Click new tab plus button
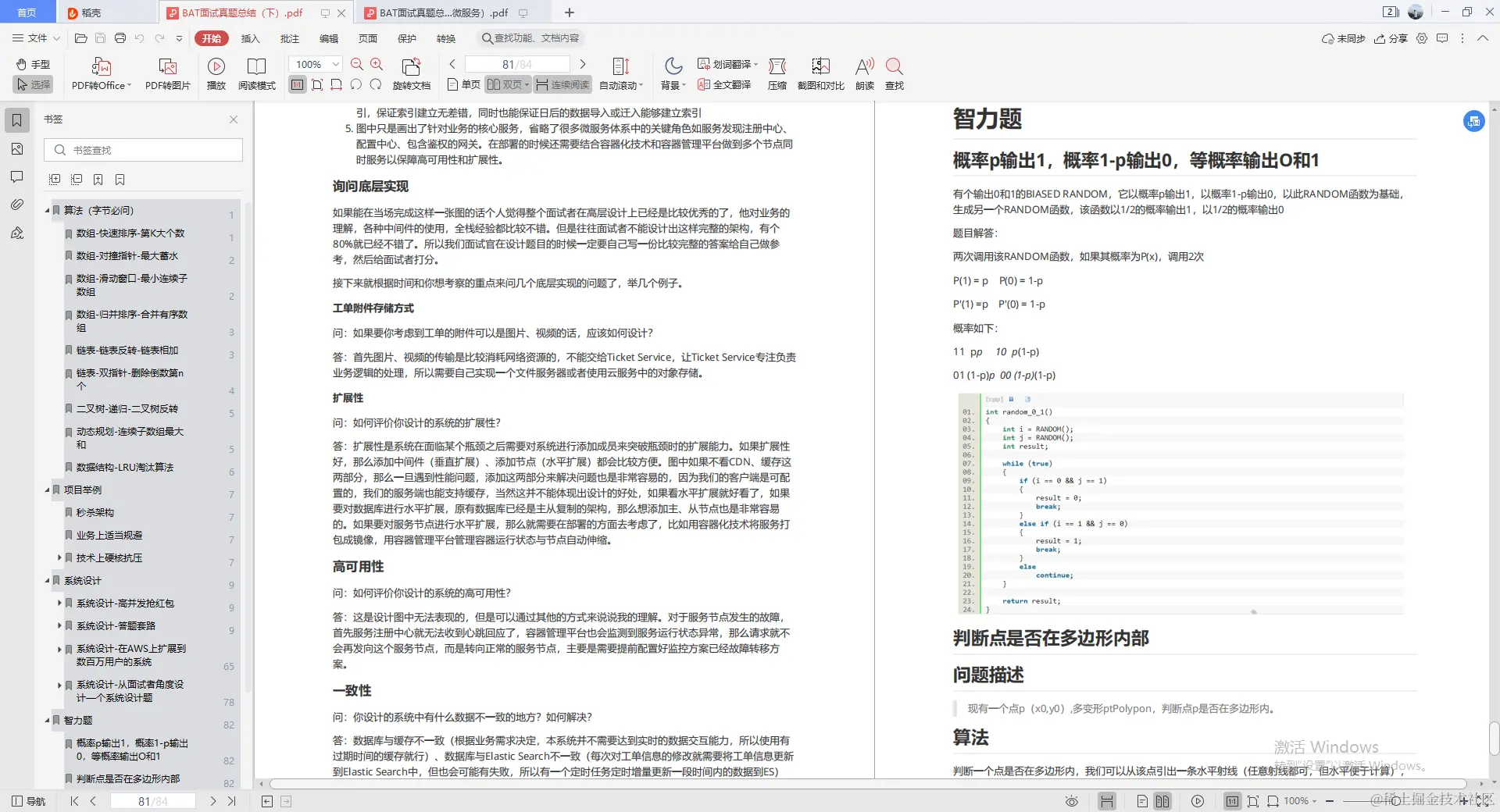1500x812 pixels. coord(570,12)
